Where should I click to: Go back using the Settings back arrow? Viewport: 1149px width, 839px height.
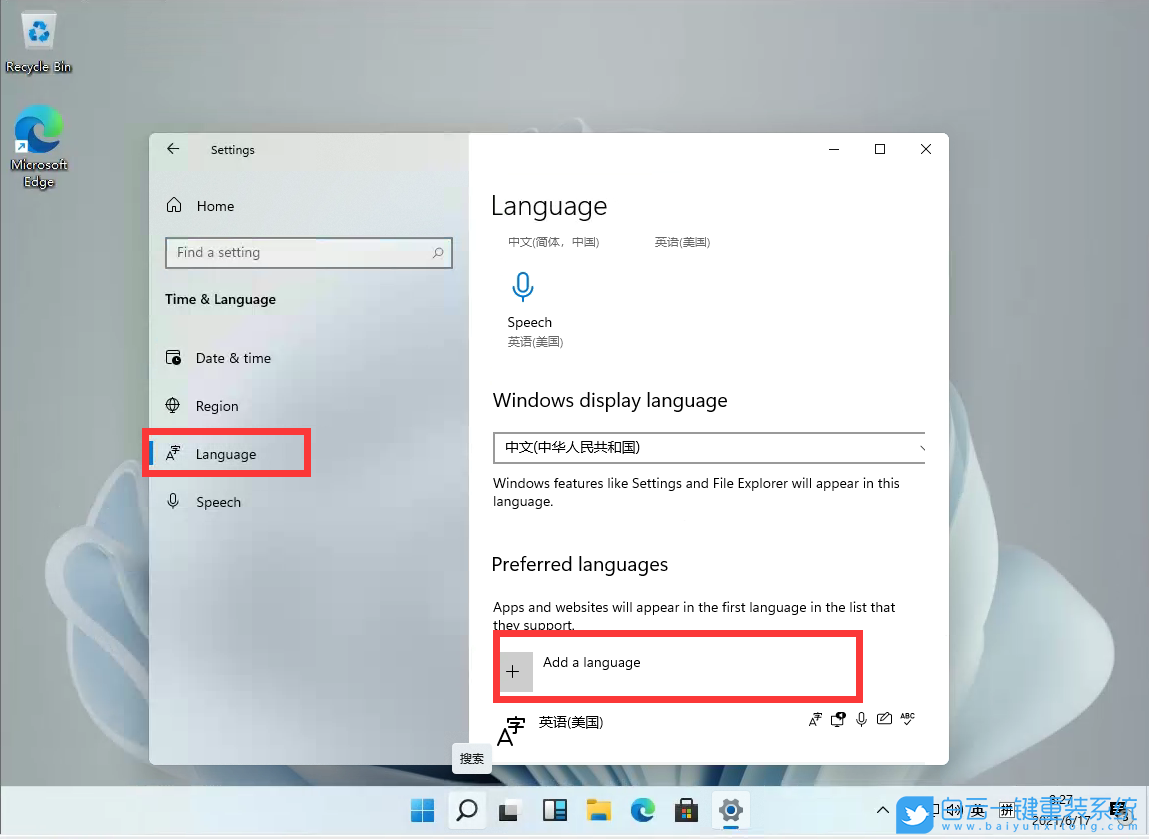(172, 147)
